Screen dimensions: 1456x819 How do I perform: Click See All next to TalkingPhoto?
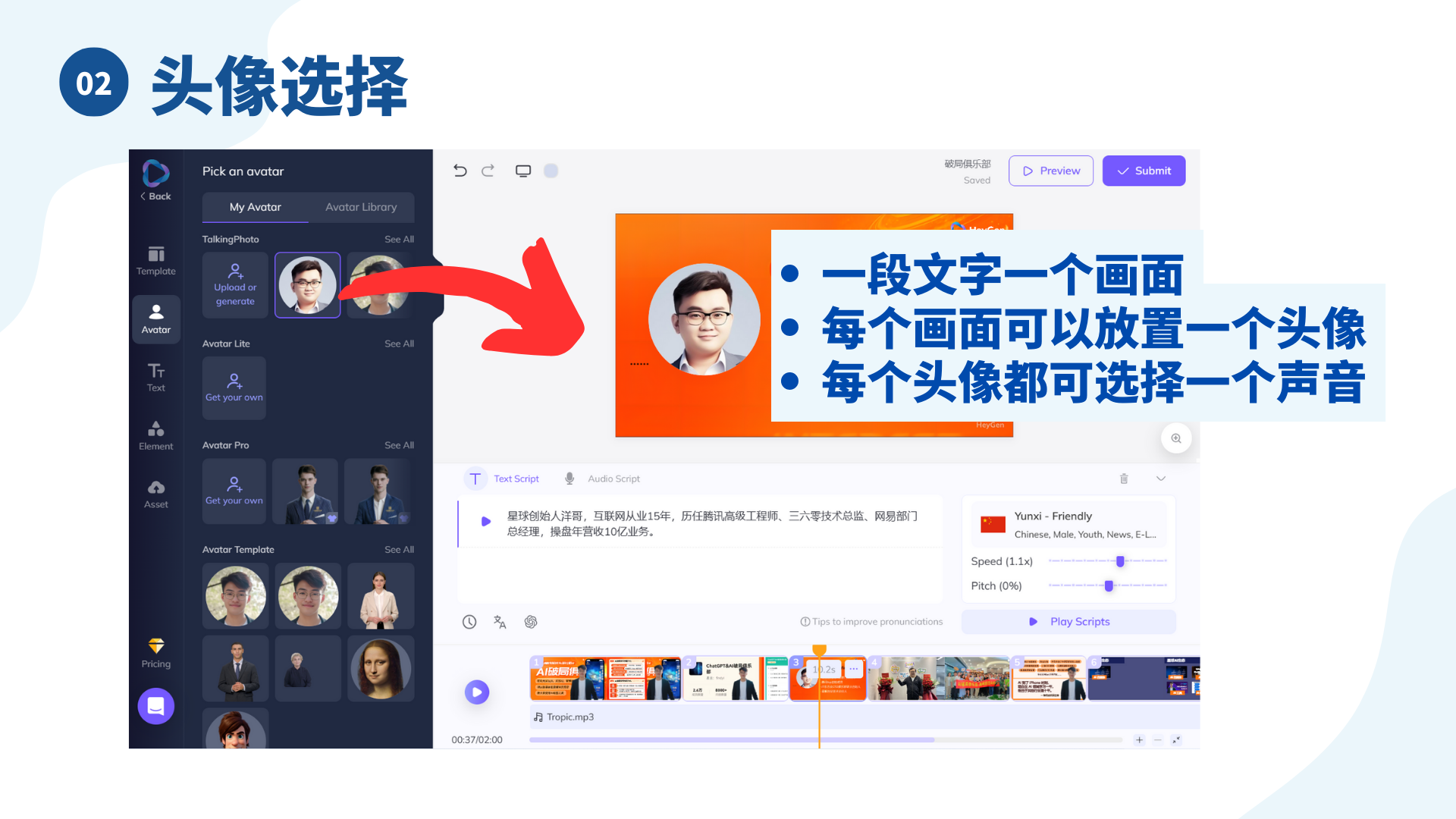click(x=399, y=239)
